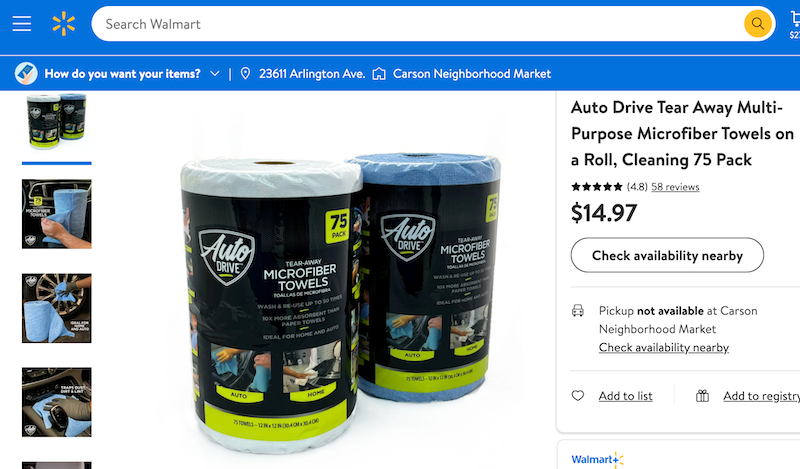Select thumbnail showing hand tearing blue towel

click(57, 214)
